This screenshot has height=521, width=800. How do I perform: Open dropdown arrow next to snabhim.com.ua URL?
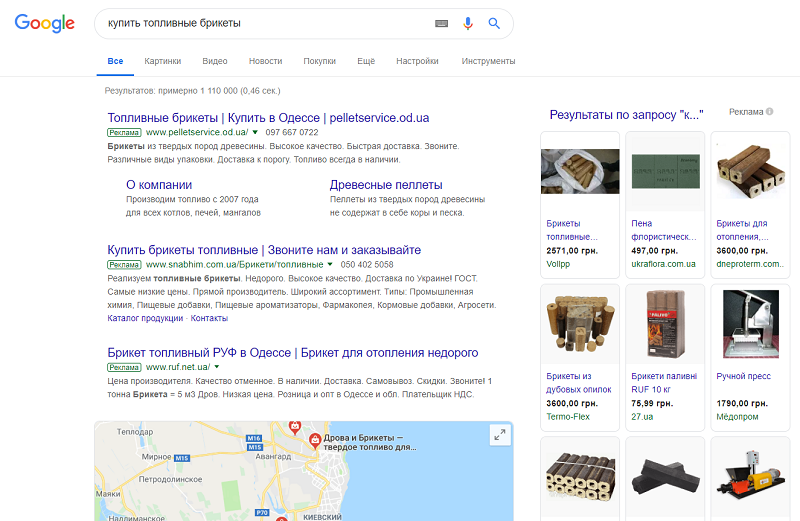pyautogui.click(x=330, y=264)
